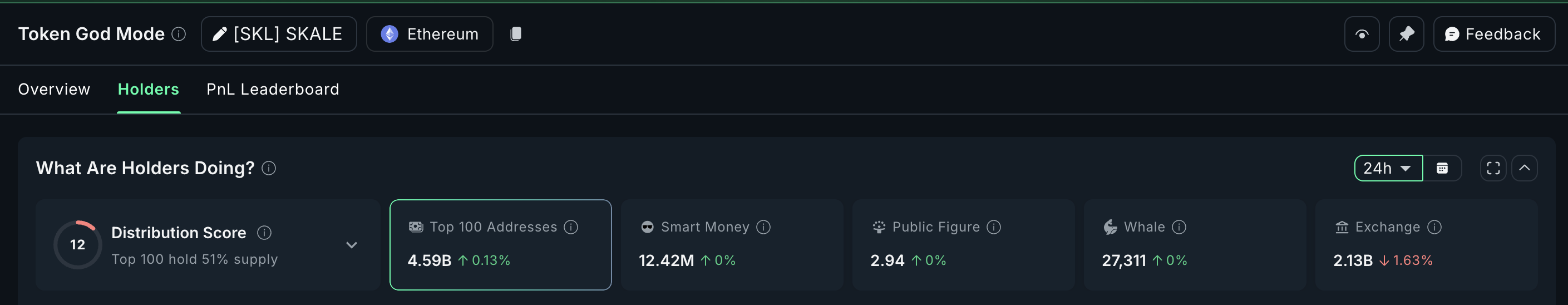Click the Smart Money info icon

point(763,227)
